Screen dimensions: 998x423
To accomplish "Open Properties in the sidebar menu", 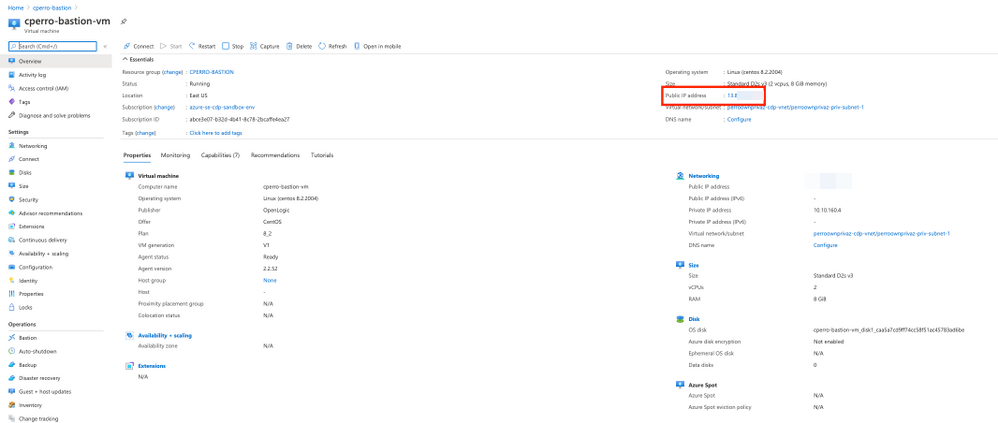I will pyautogui.click(x=31, y=294).
